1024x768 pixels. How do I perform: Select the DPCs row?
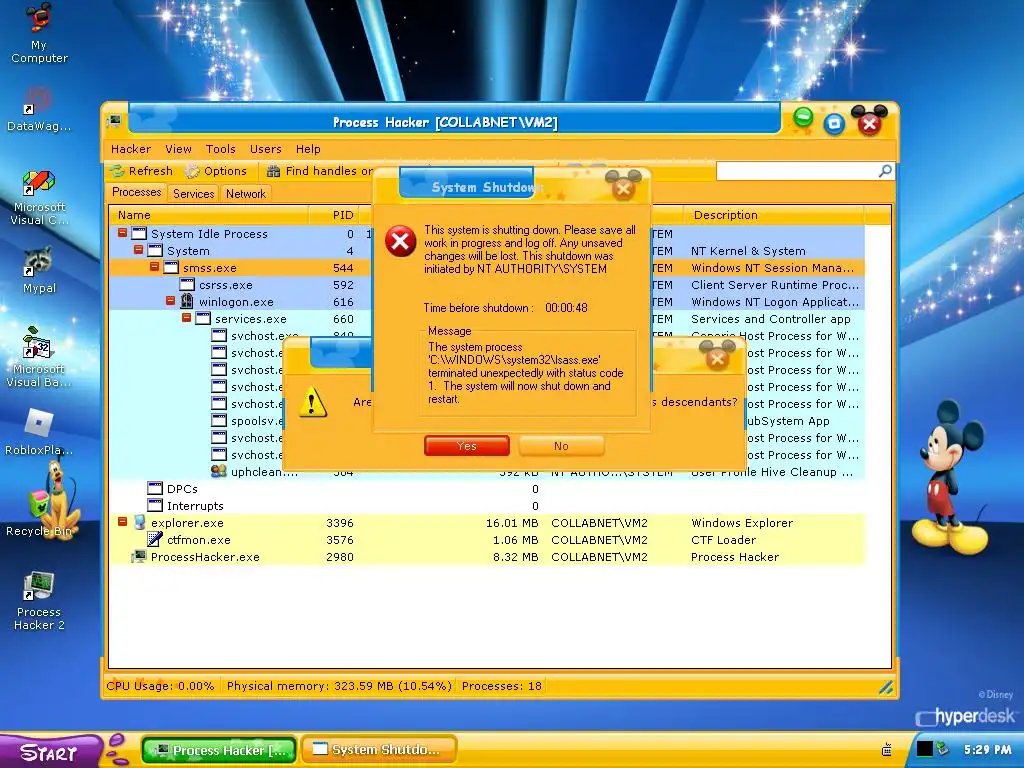(487, 488)
